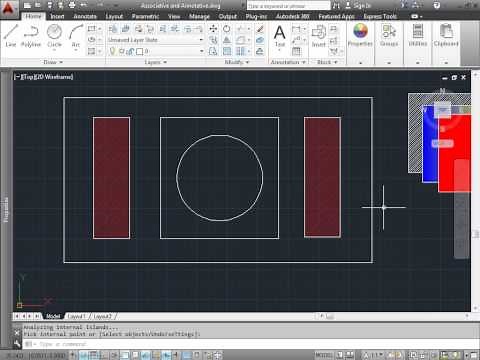Image resolution: width=480 pixels, height=360 pixels.
Task: Click the left red hatched rectangle
Action: tap(111, 178)
